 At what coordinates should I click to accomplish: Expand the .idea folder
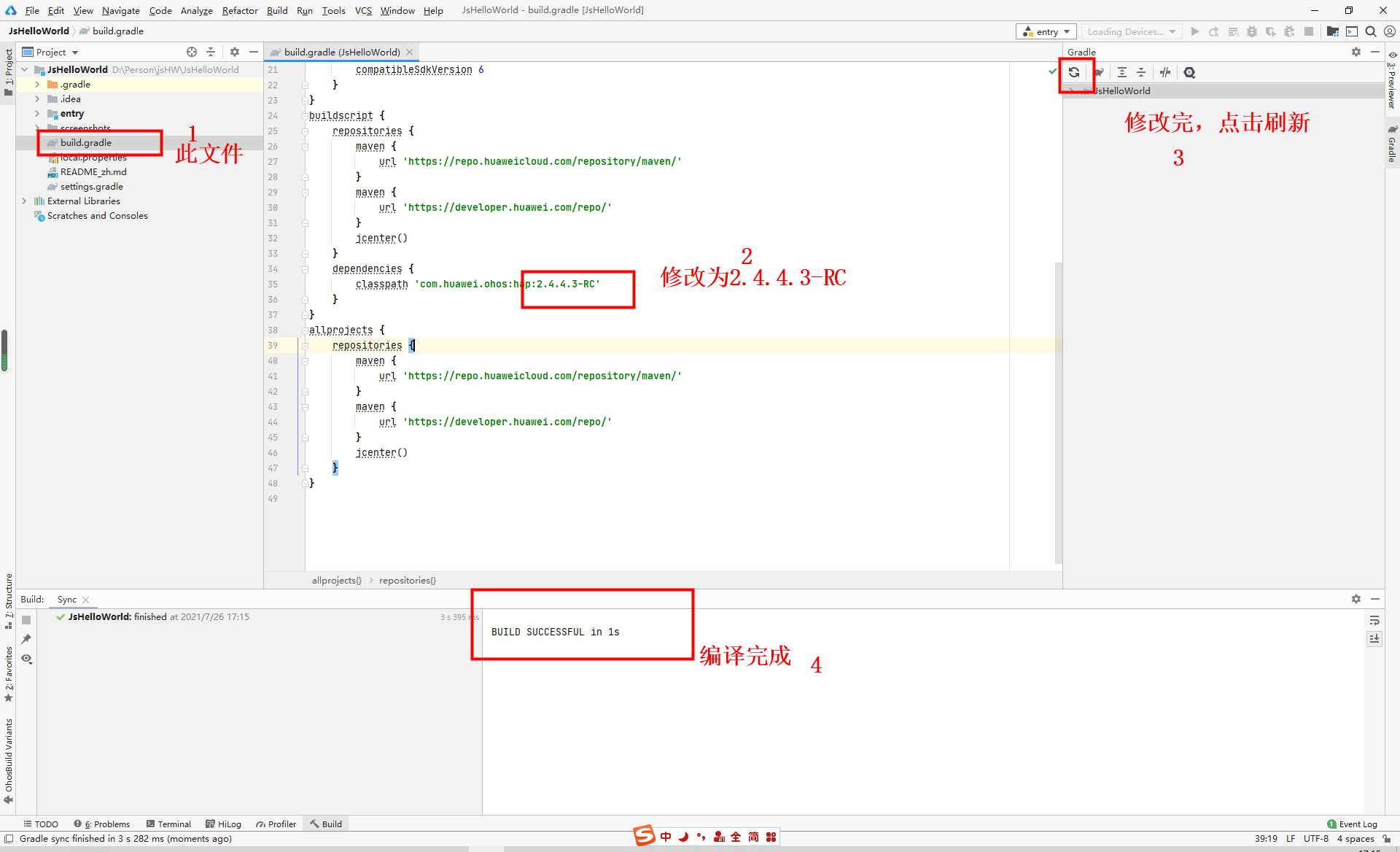point(37,98)
